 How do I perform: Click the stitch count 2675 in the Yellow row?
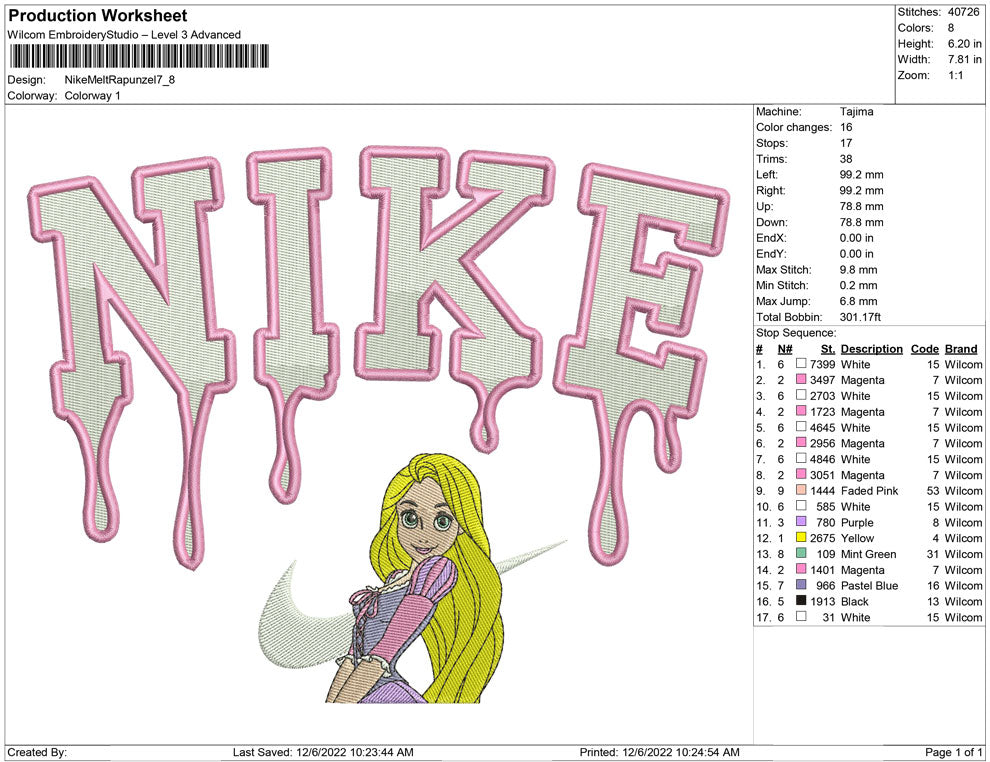tap(822, 538)
